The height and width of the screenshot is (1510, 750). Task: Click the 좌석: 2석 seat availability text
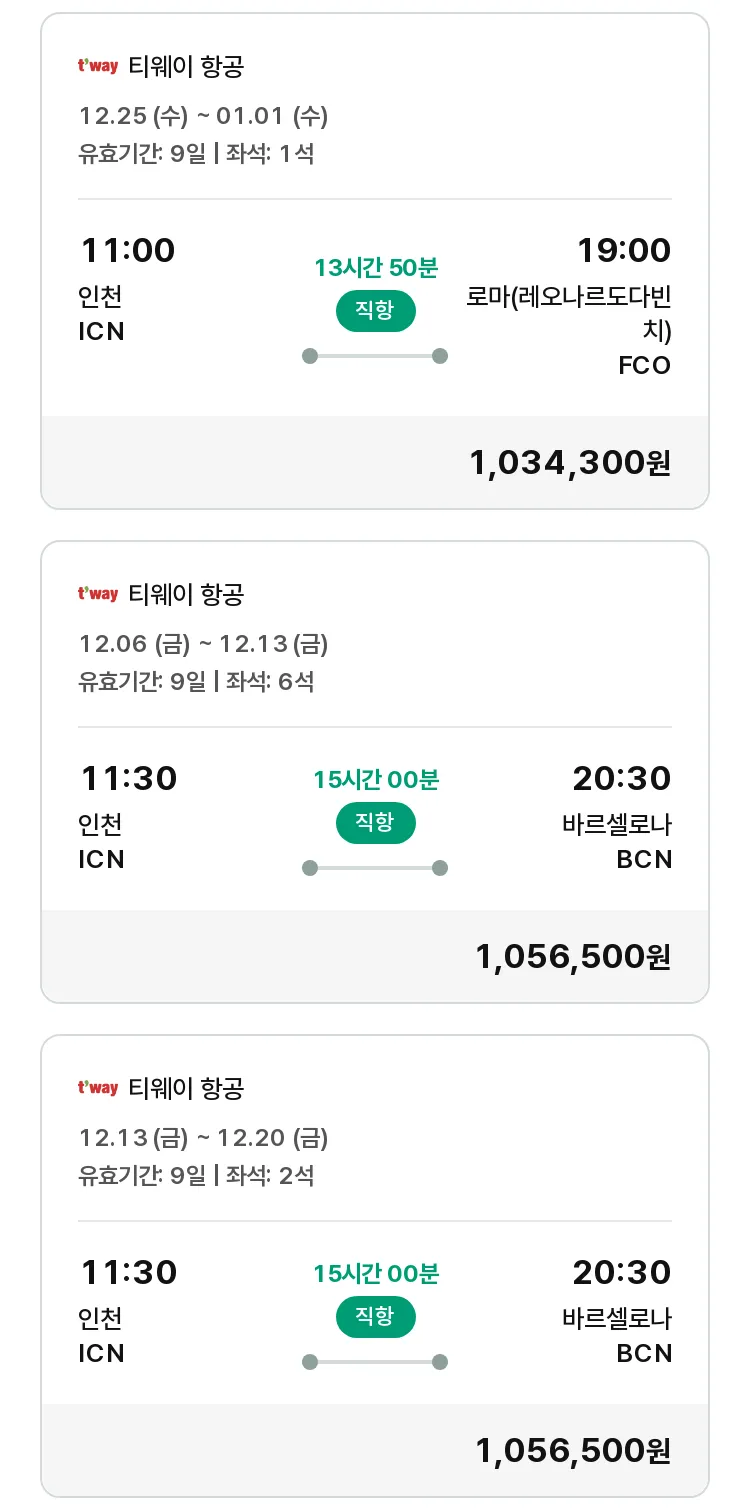pos(270,1175)
